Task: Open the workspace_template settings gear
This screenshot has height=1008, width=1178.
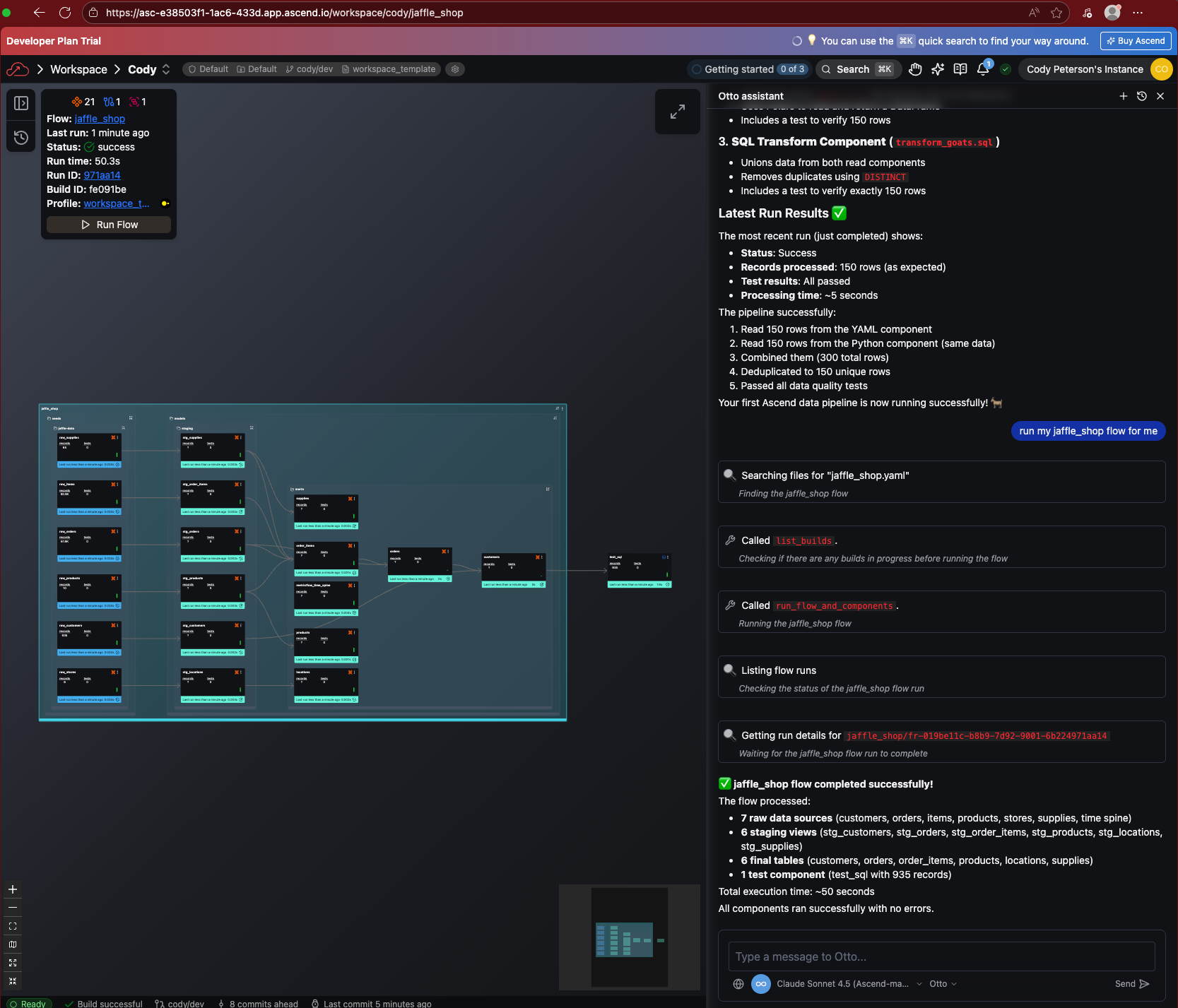Action: click(x=454, y=69)
